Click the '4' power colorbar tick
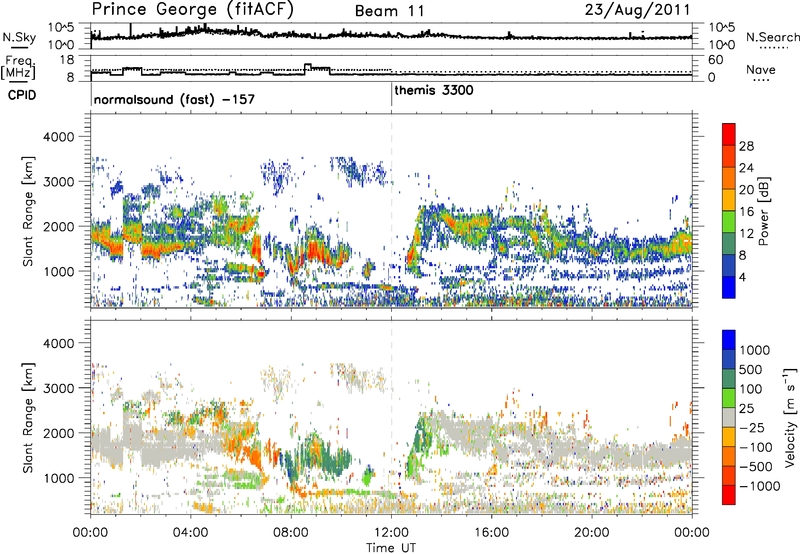 click(742, 277)
